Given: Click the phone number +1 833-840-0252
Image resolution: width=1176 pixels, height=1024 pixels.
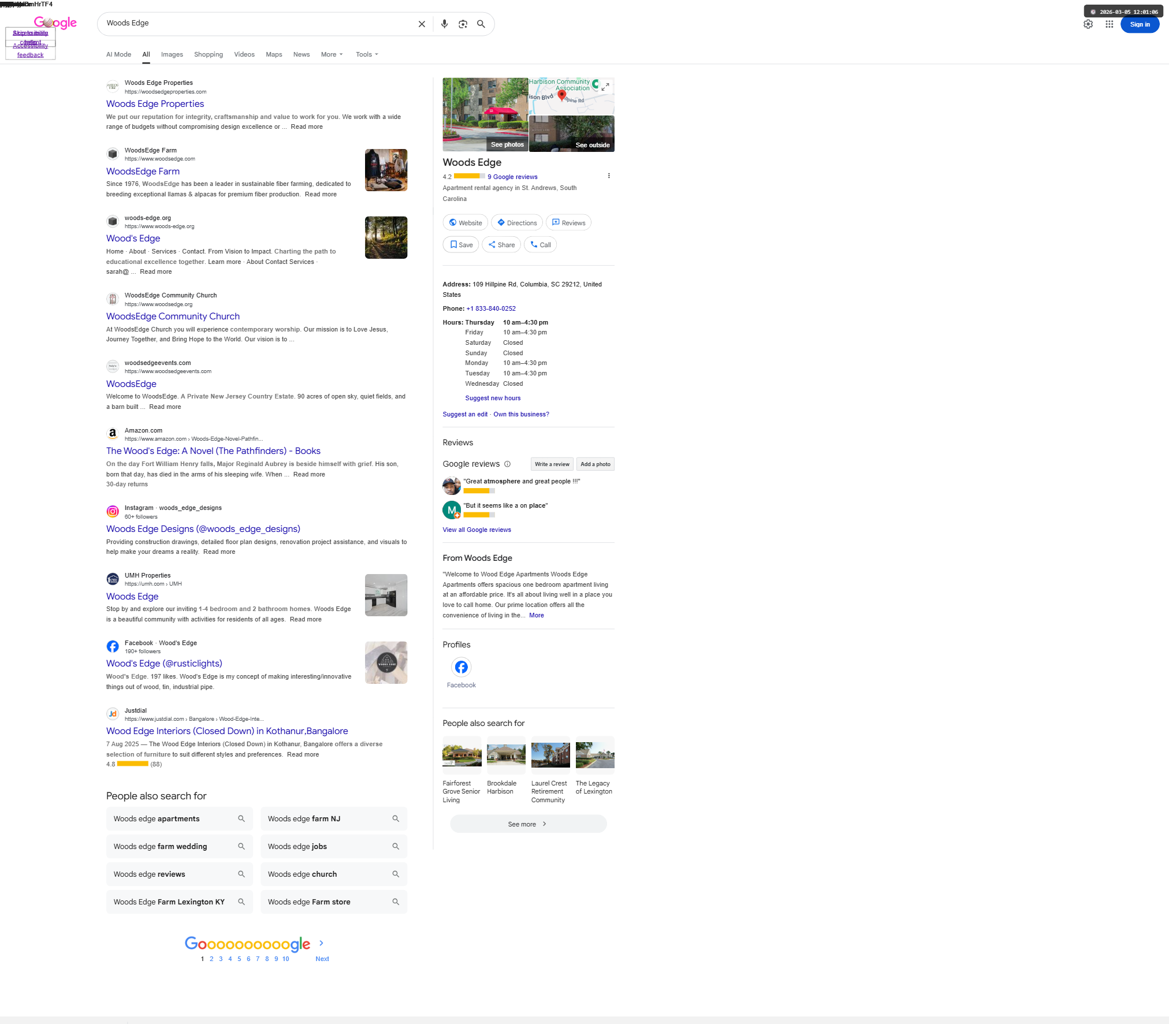Looking at the screenshot, I should [491, 309].
